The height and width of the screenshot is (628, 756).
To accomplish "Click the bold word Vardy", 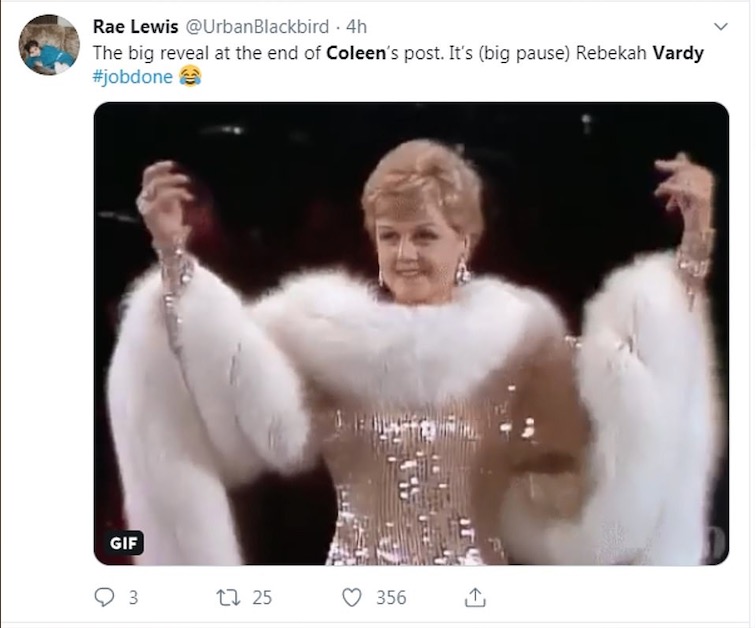I will tap(677, 53).
